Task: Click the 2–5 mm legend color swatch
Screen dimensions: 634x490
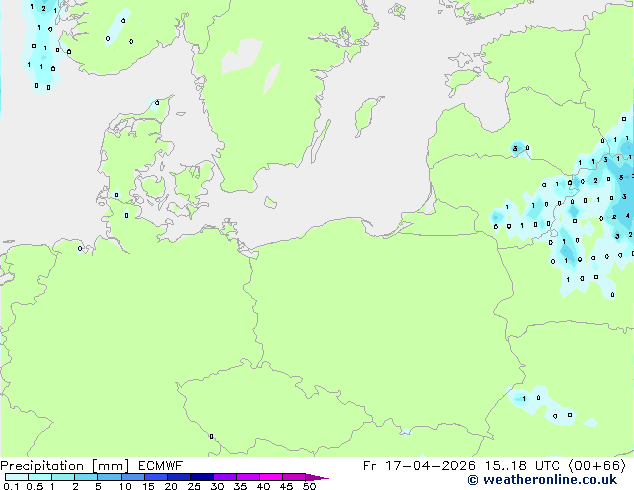Action: [x=86, y=477]
